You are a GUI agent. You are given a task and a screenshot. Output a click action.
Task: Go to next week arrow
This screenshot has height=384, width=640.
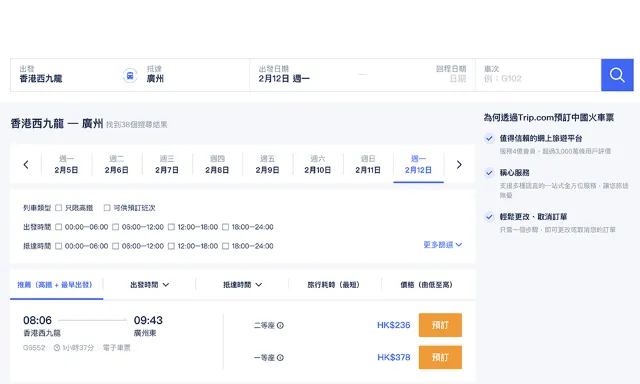(x=459, y=164)
